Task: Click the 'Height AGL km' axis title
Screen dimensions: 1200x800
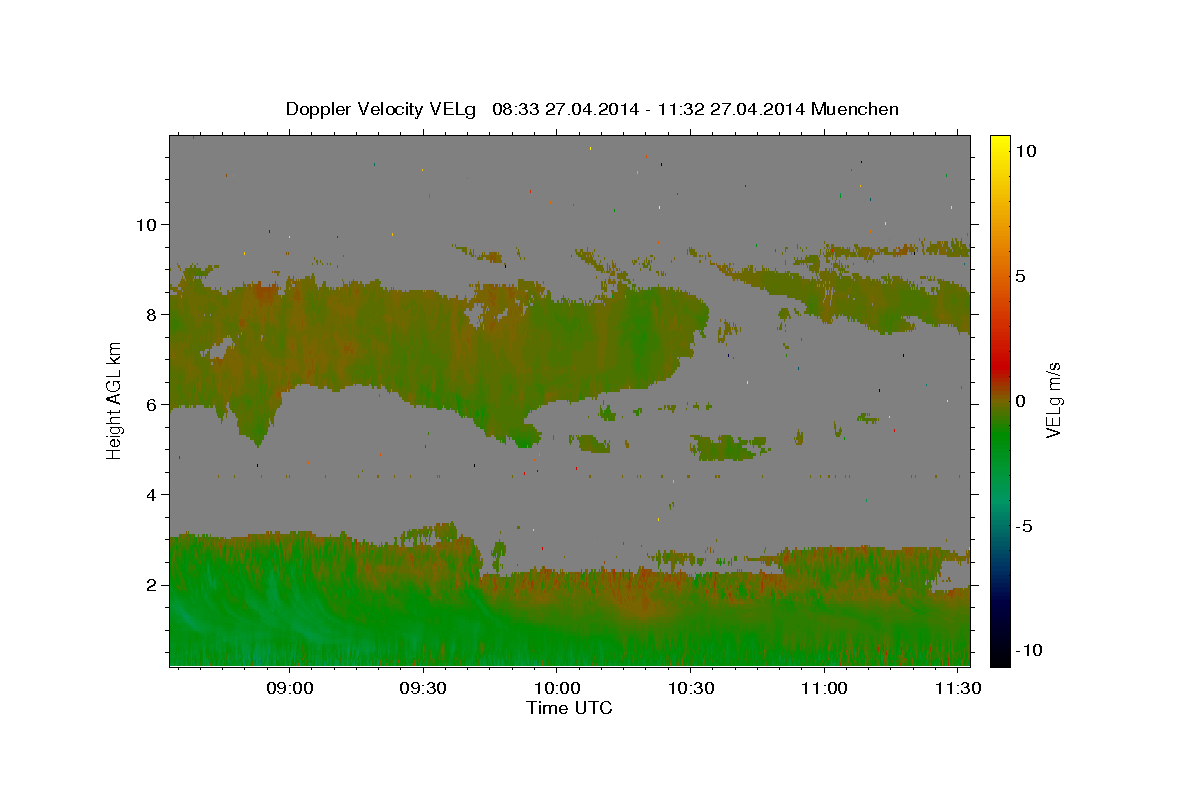Action: [114, 400]
